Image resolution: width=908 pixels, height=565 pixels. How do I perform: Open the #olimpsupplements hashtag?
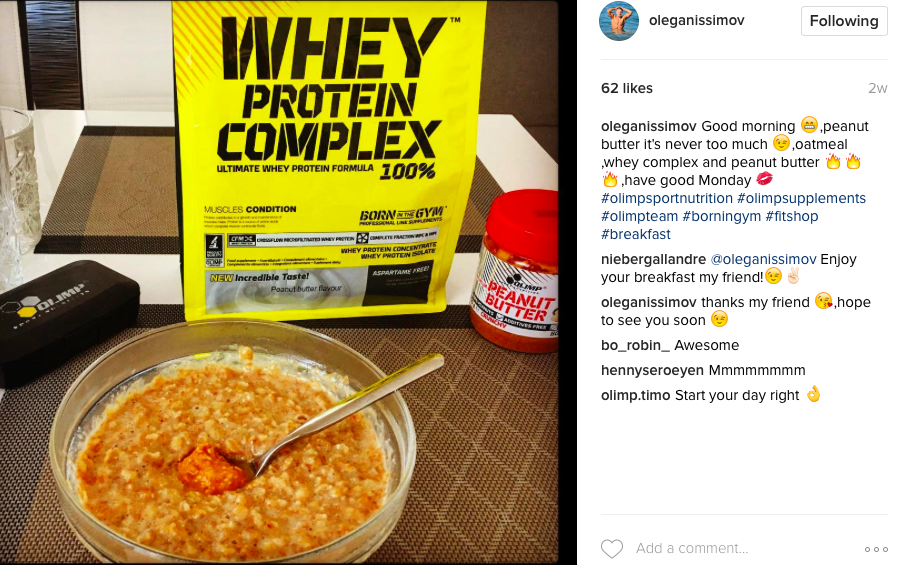tap(801, 198)
